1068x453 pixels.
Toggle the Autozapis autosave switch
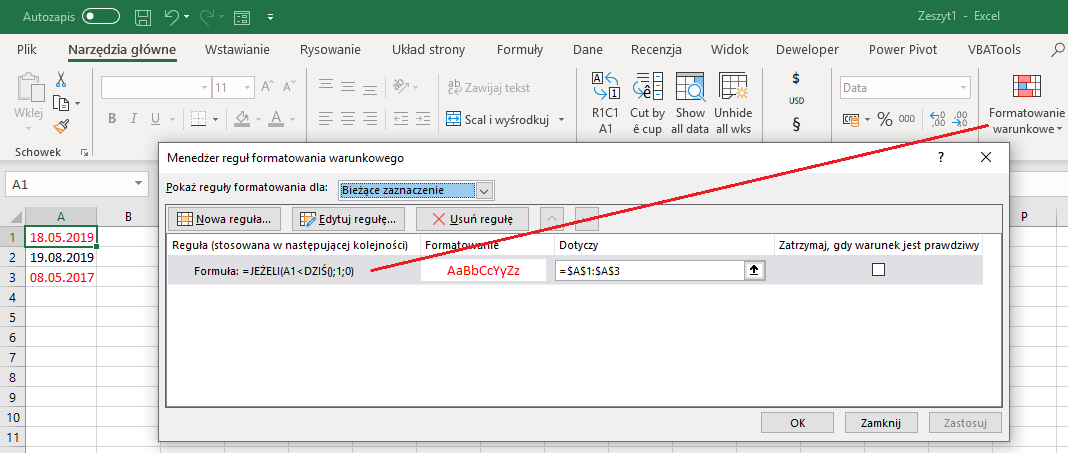99,17
